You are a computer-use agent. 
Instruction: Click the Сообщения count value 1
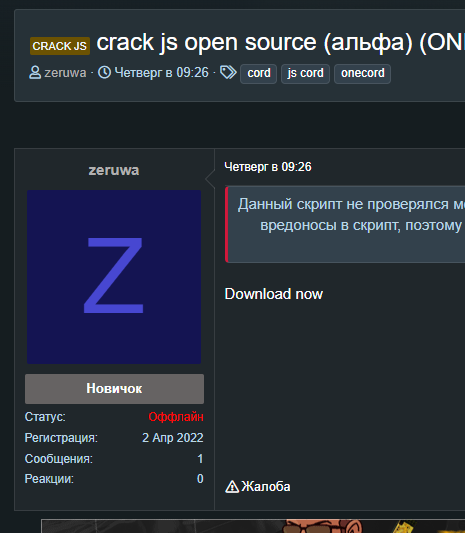pyautogui.click(x=200, y=459)
